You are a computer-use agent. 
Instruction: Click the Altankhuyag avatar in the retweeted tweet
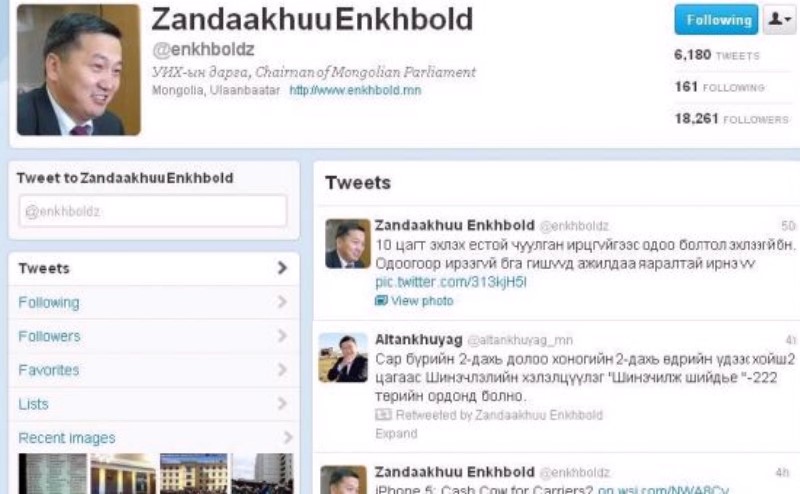[x=343, y=357]
